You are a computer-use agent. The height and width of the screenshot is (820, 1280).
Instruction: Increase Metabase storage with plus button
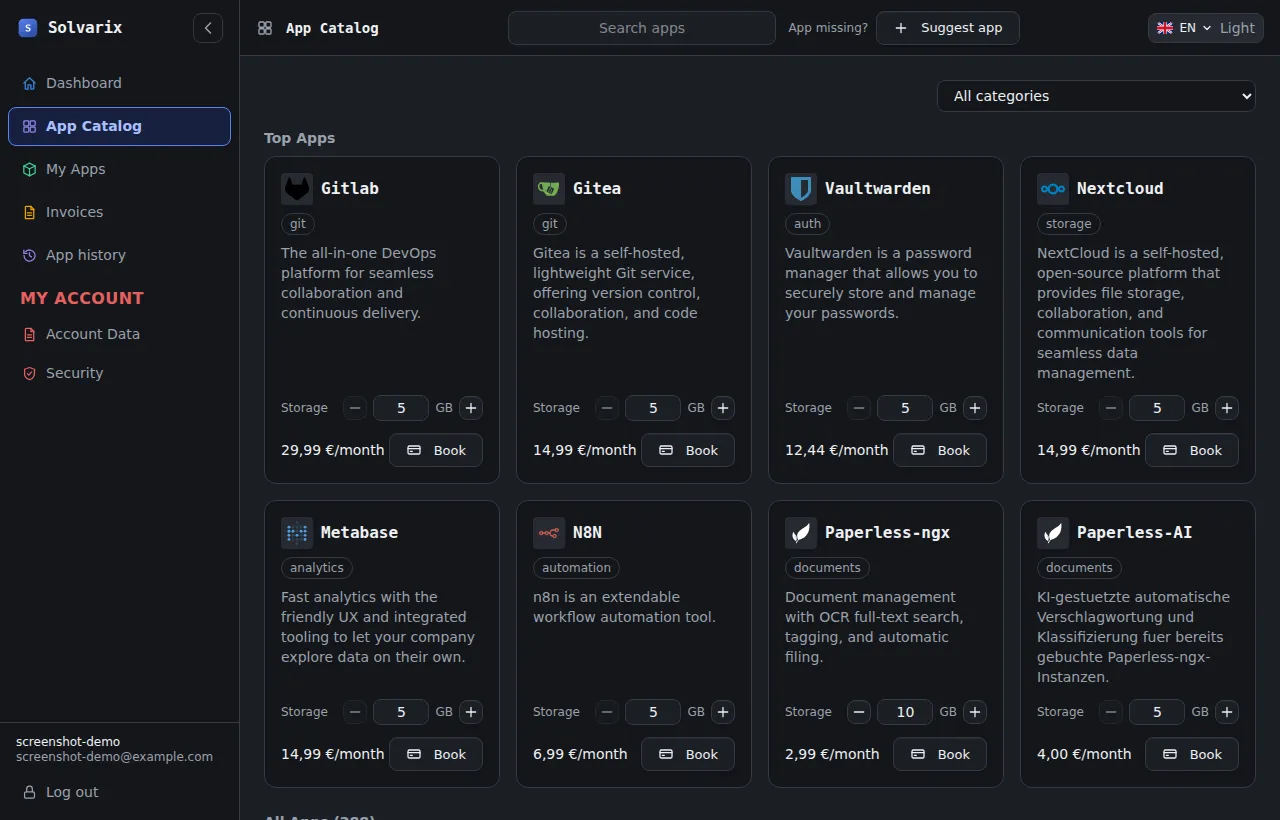[x=471, y=712]
